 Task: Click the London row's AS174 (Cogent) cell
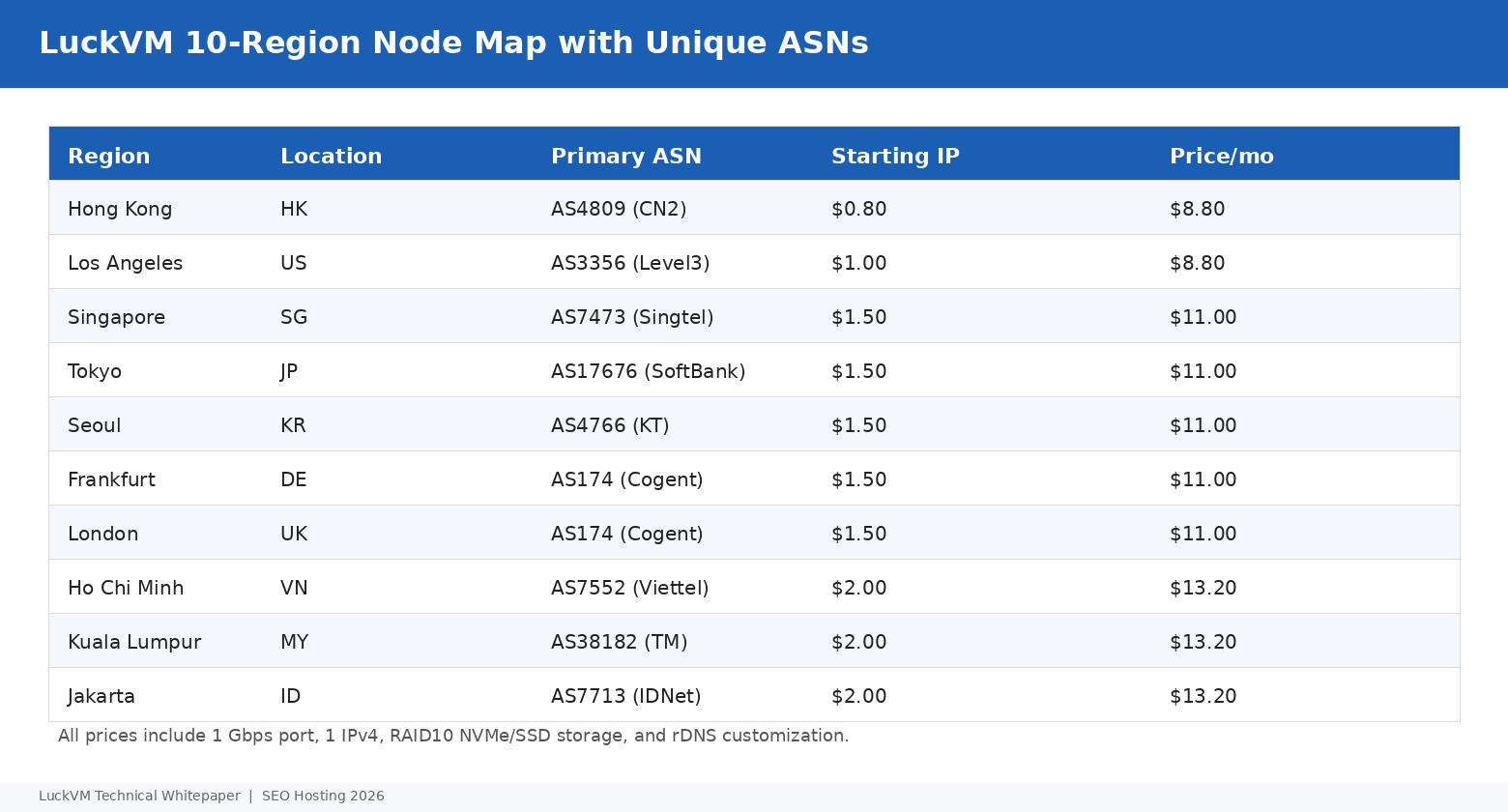[x=627, y=534]
